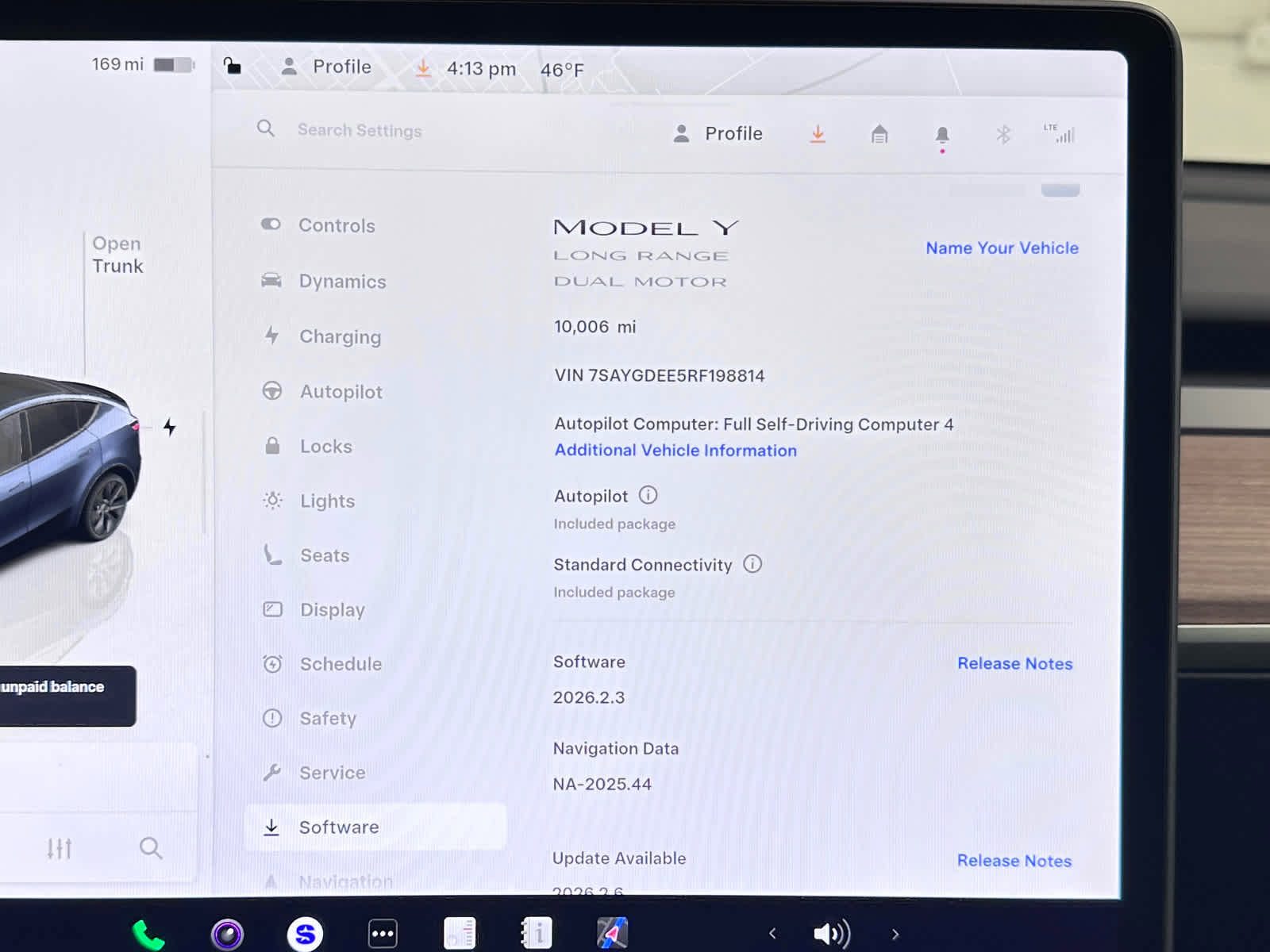Image resolution: width=1270 pixels, height=952 pixels.
Task: Show Autopilot package info
Action: (x=648, y=496)
